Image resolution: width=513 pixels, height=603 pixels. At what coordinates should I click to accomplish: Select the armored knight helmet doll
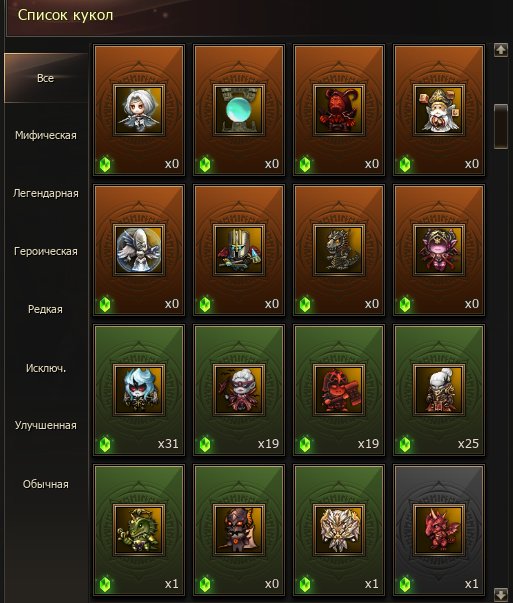(x=239, y=250)
